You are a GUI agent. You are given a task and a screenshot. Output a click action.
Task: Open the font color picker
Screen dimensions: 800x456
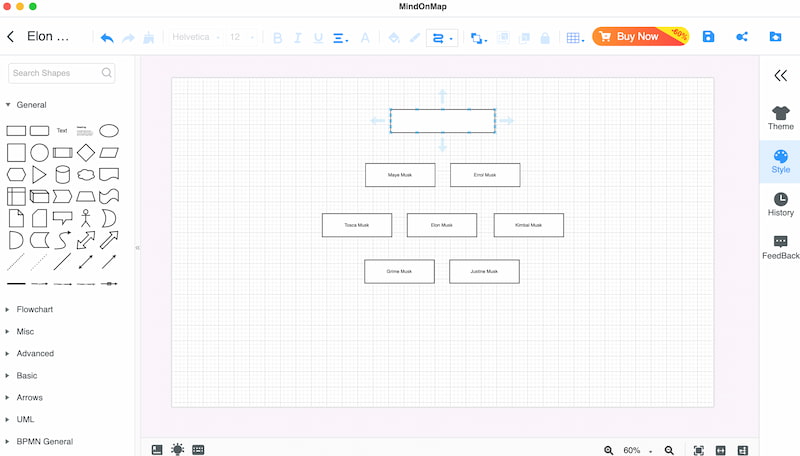pyautogui.click(x=365, y=38)
